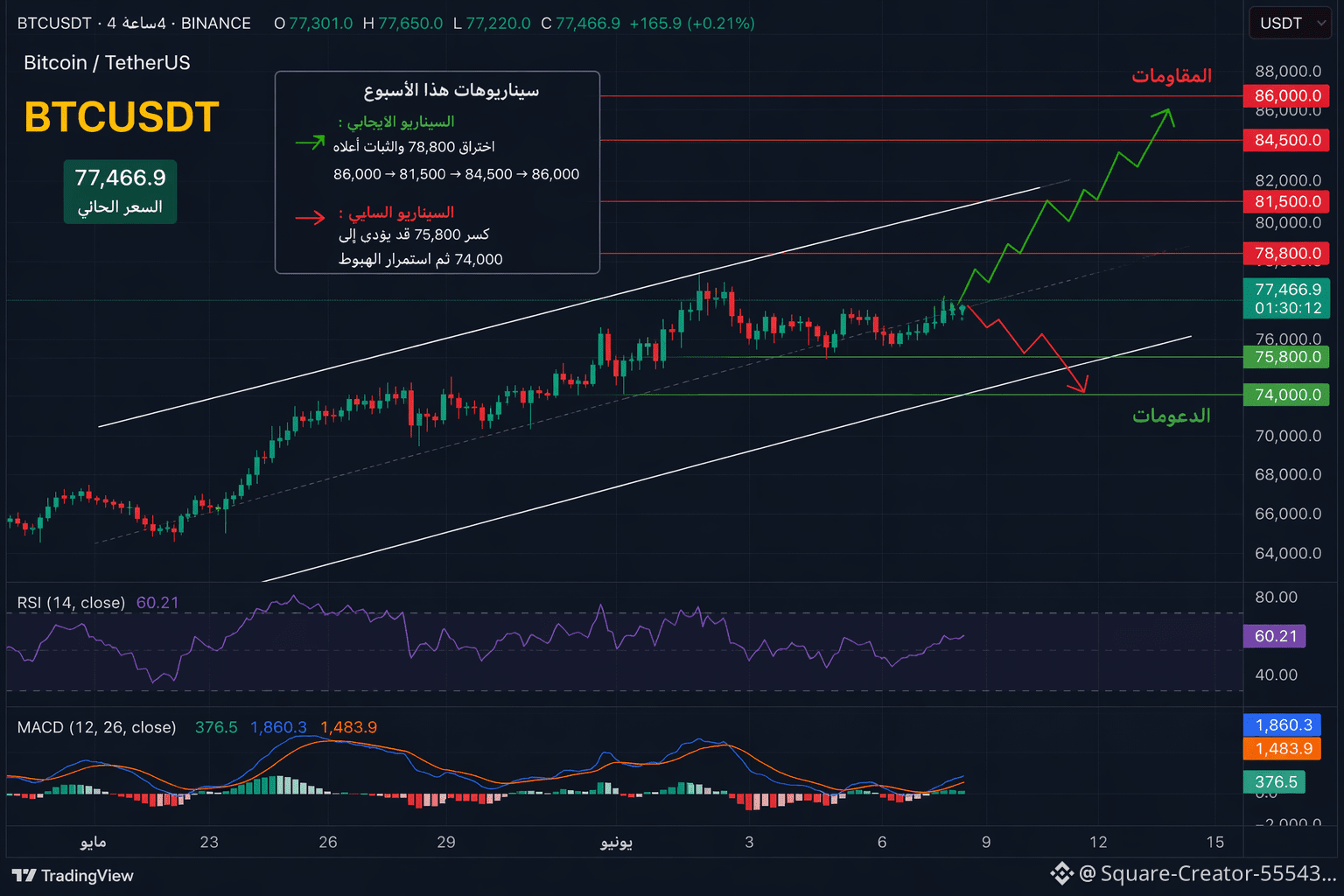1344x896 pixels.
Task: Select the green 74,000.0 support price tag
Action: click(x=1286, y=395)
